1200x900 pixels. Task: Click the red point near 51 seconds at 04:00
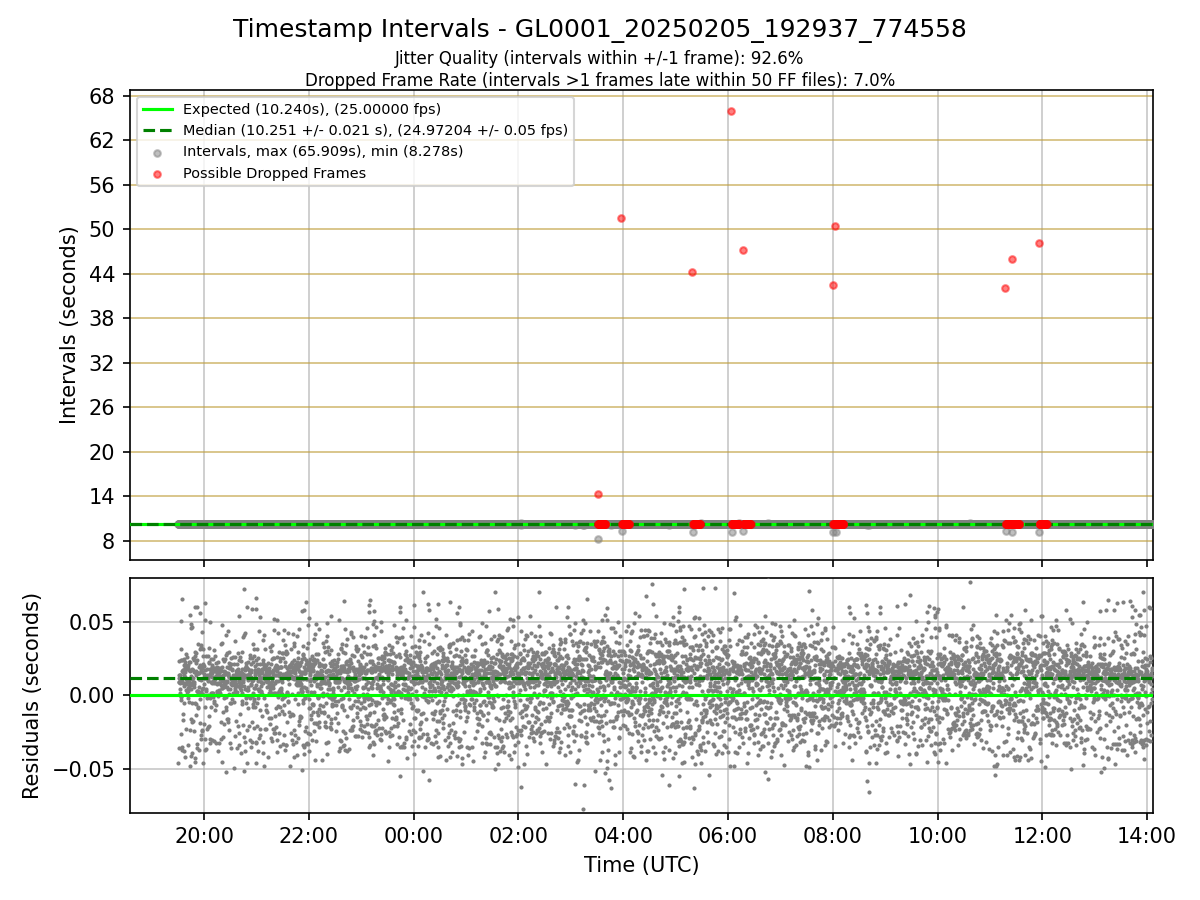coord(621,218)
